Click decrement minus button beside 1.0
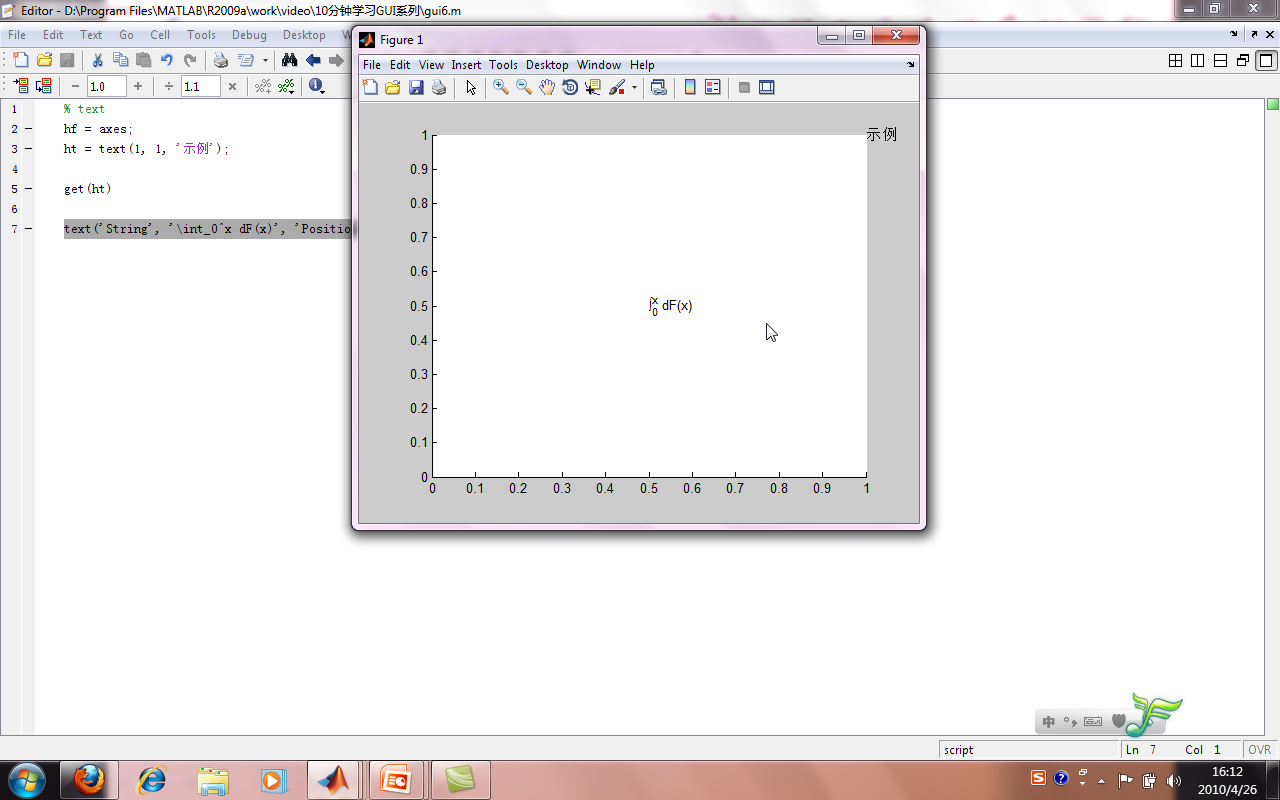This screenshot has width=1280, height=800. pos(75,87)
